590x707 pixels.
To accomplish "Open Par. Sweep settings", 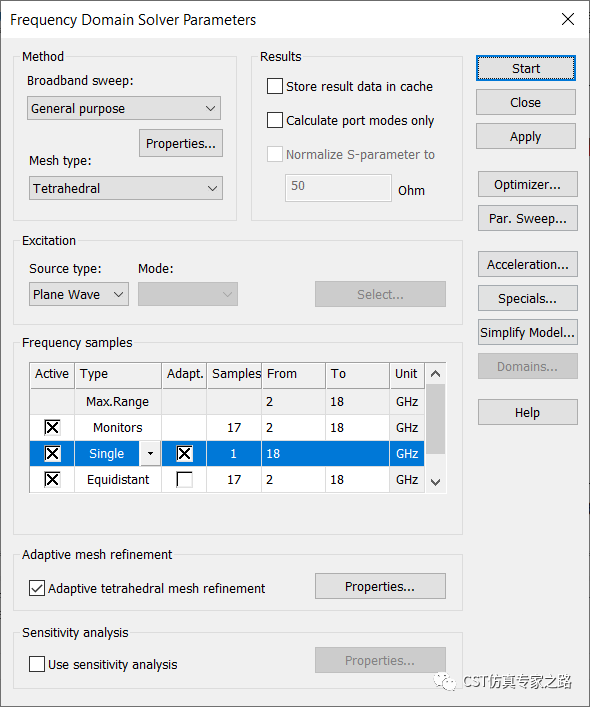I will 527,219.
